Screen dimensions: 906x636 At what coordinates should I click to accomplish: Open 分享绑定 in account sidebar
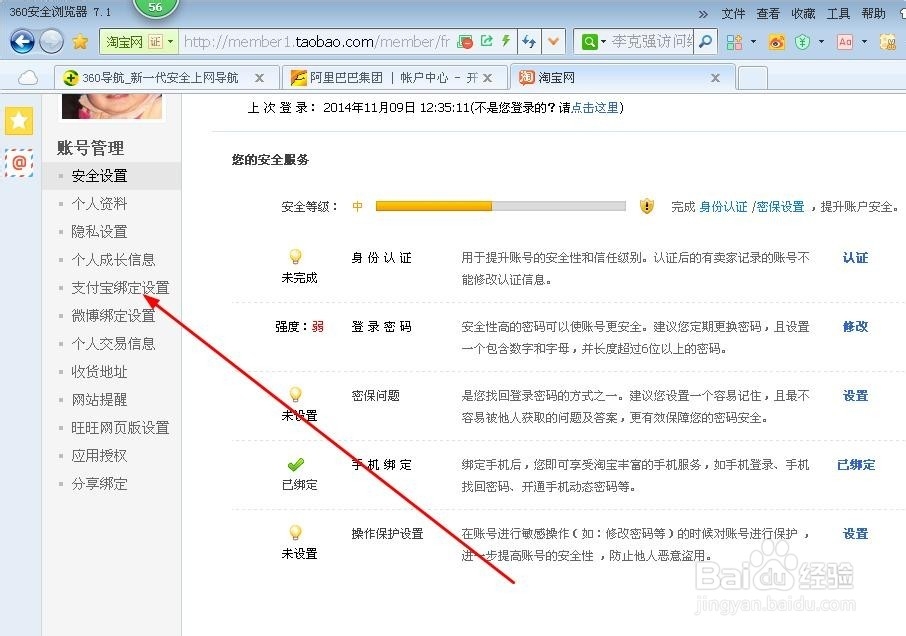click(99, 483)
